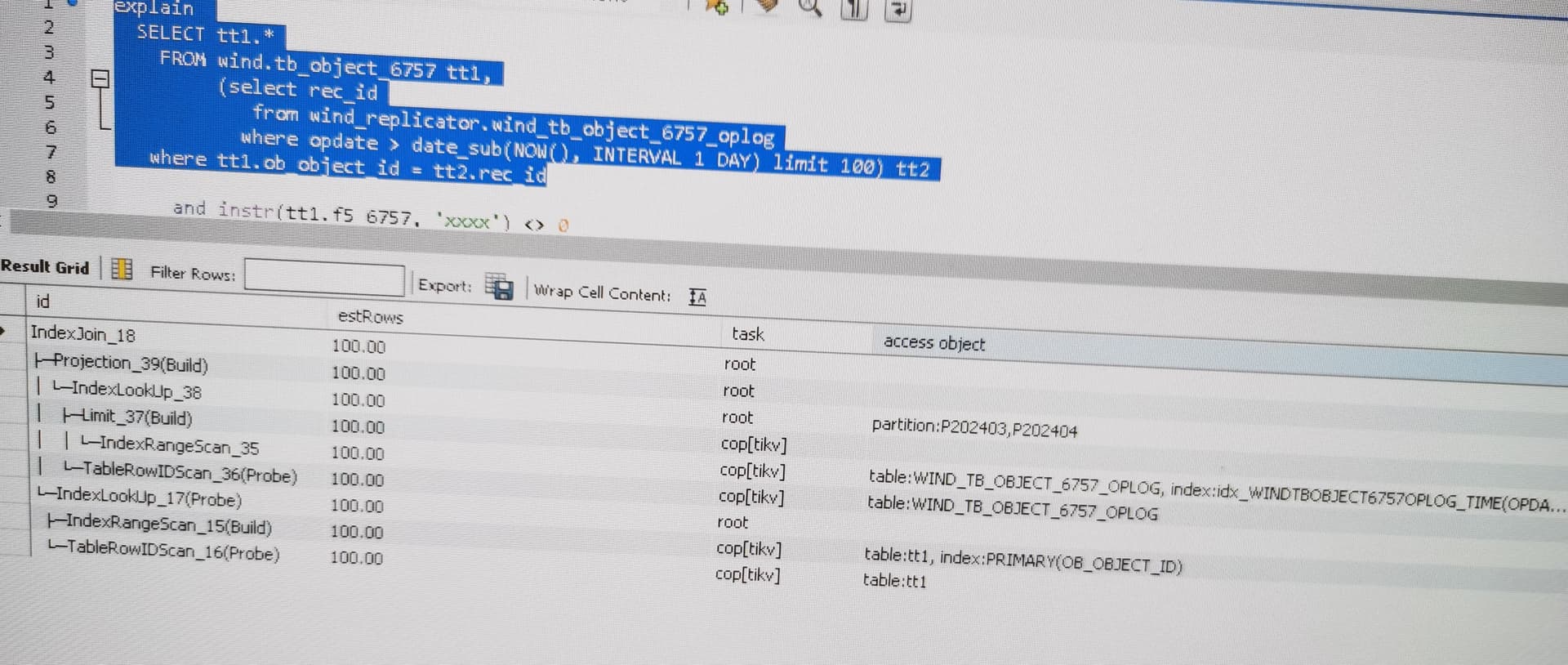Click the grid icon beside Result Grid
Viewport: 1568px width, 665px height.
point(122,269)
